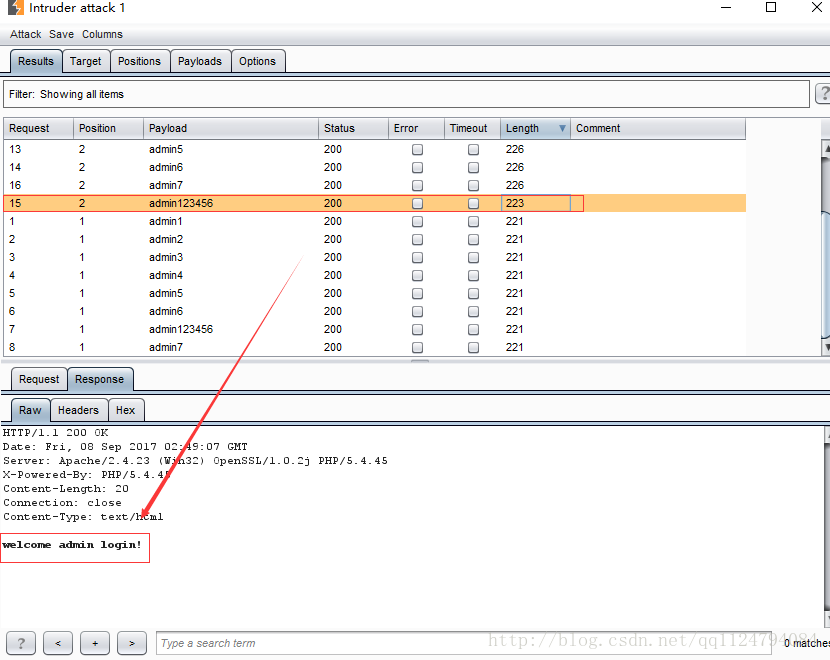
Task: Switch to the Payloads tab
Action: pyautogui.click(x=200, y=61)
